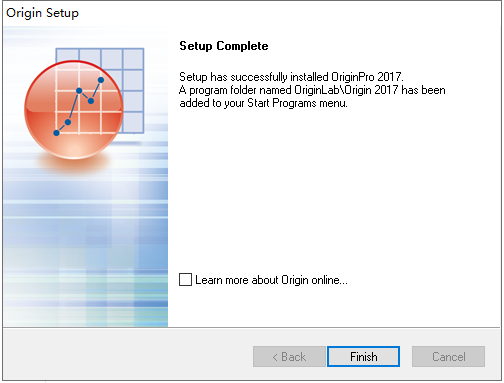Viewport: 504px width, 383px height.
Task: Tick the Learn more about Origin online checkbox
Action: point(185,279)
